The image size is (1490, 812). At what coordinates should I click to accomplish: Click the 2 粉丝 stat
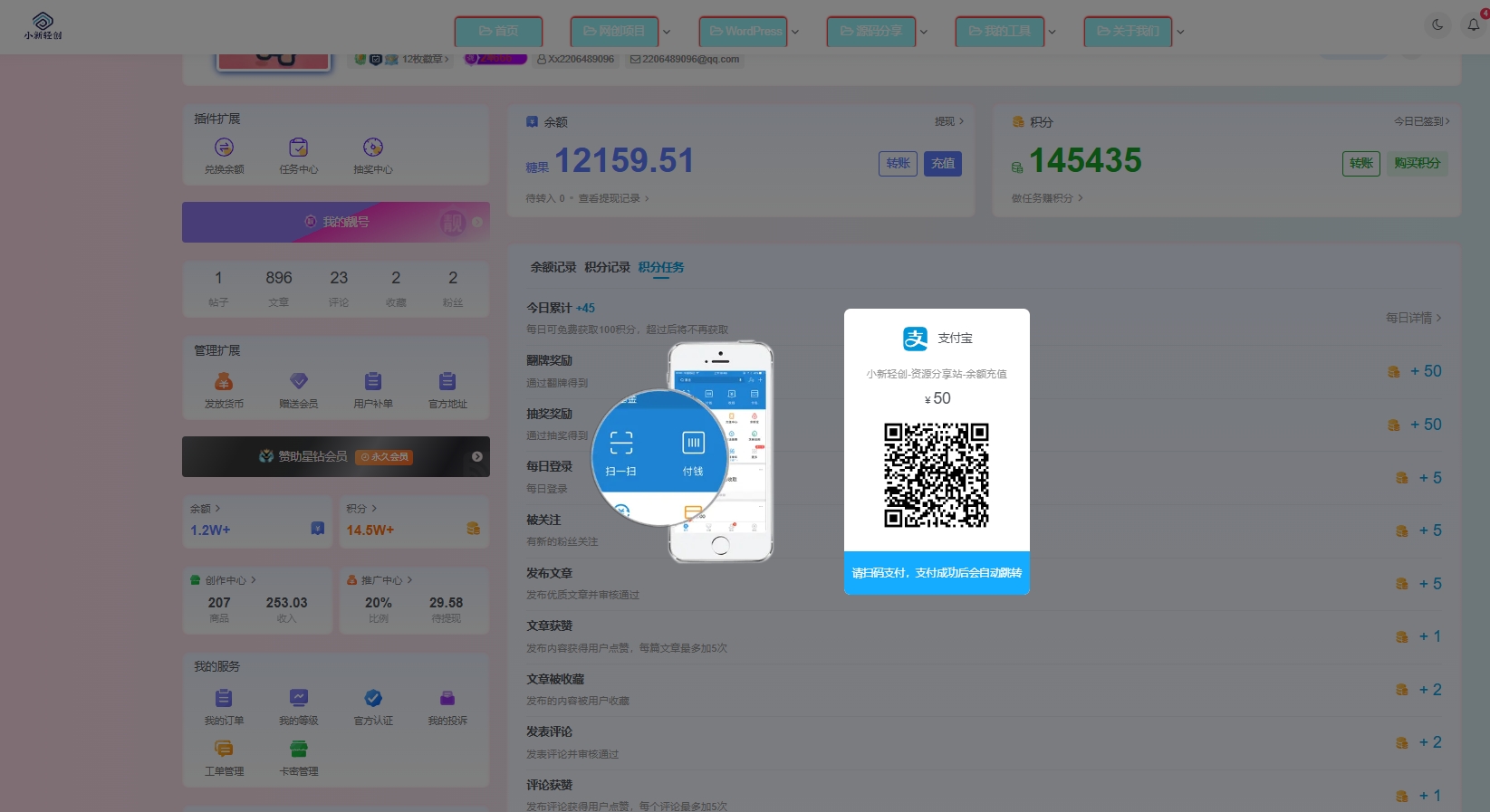[453, 289]
